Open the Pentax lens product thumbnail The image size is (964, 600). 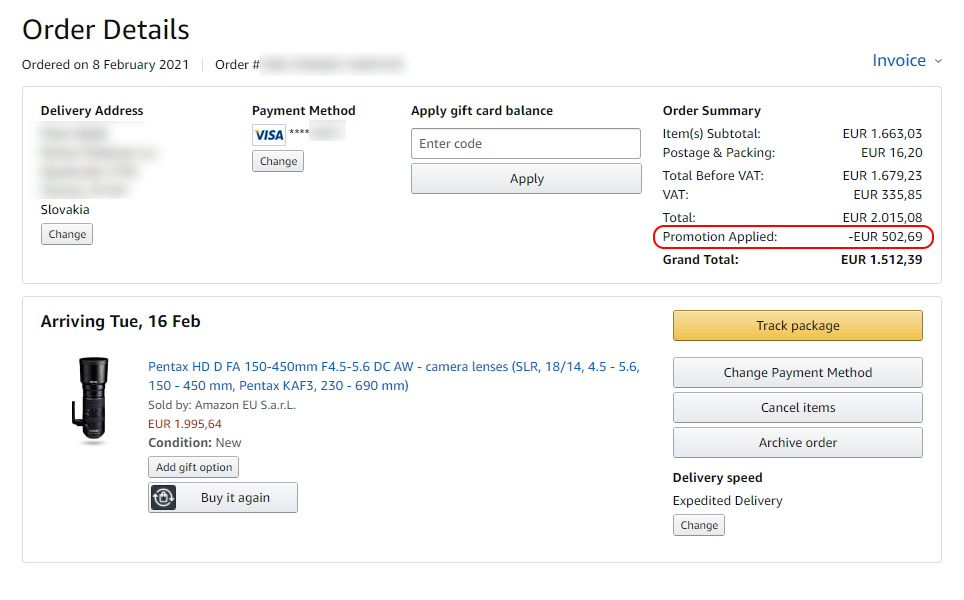[x=92, y=400]
